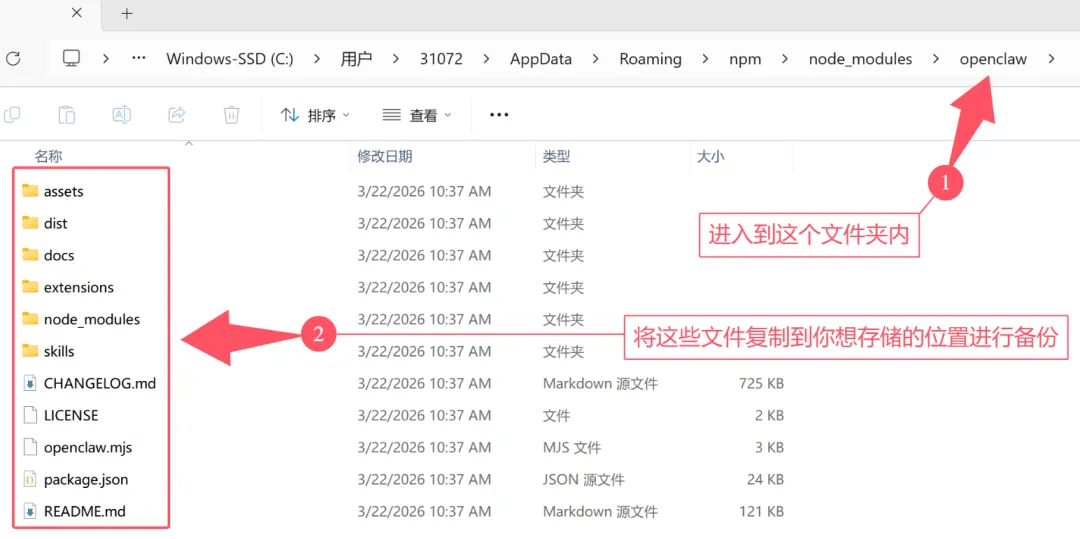Viewport: 1080px width, 539px height.
Task: Click assets row's modified date
Action: (424, 191)
